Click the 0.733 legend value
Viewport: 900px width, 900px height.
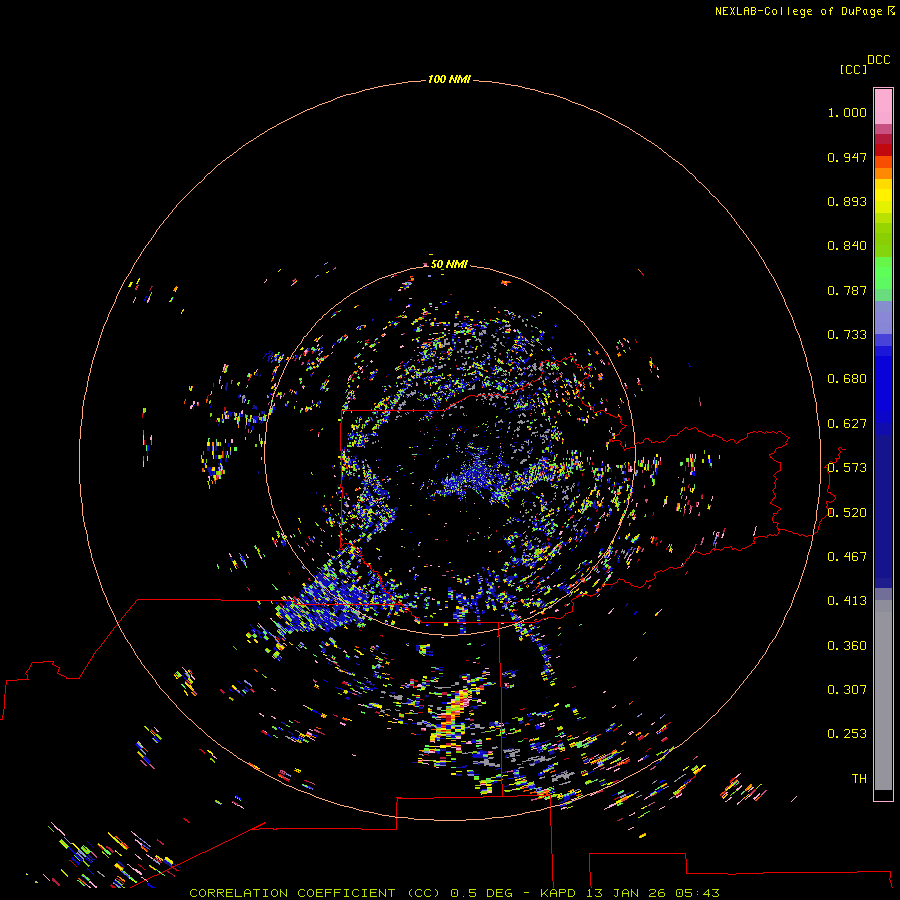point(847,335)
